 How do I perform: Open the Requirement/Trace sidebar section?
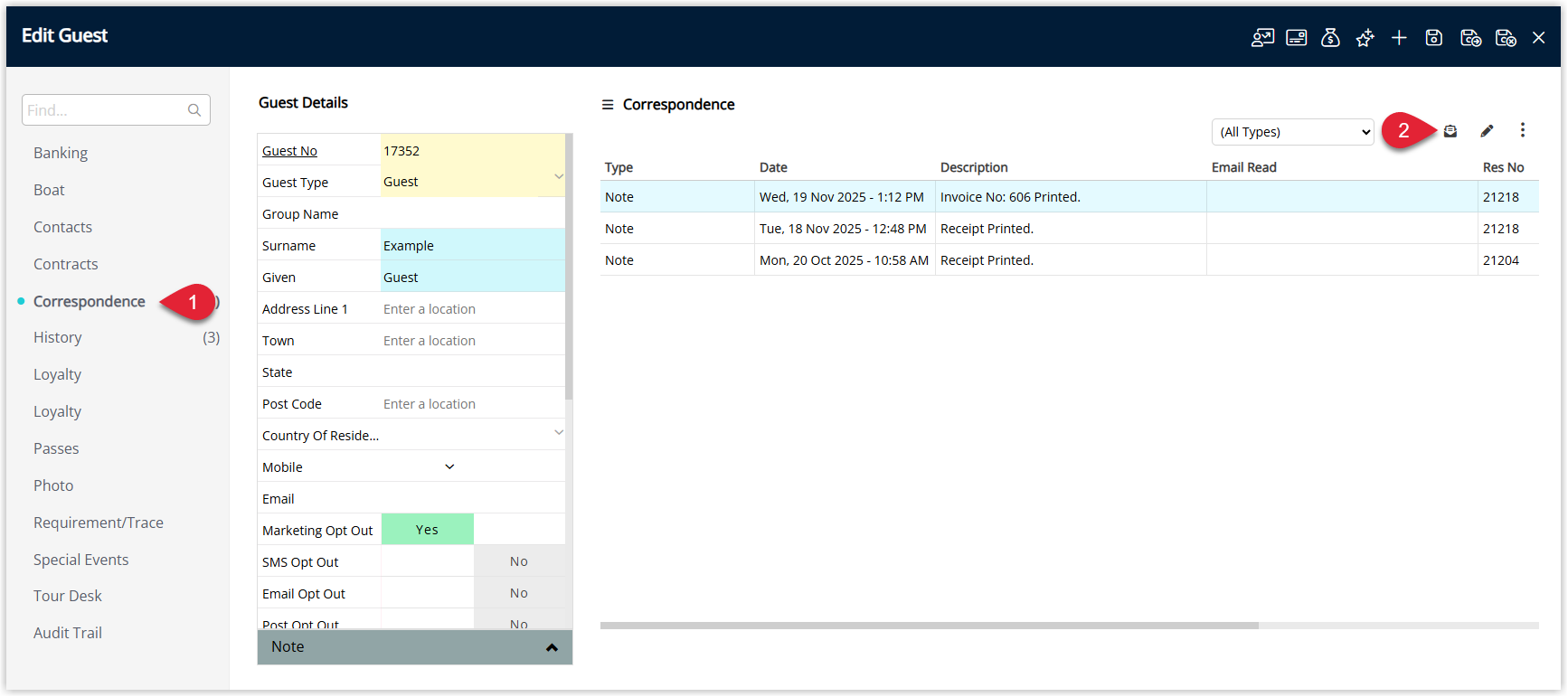pos(99,523)
